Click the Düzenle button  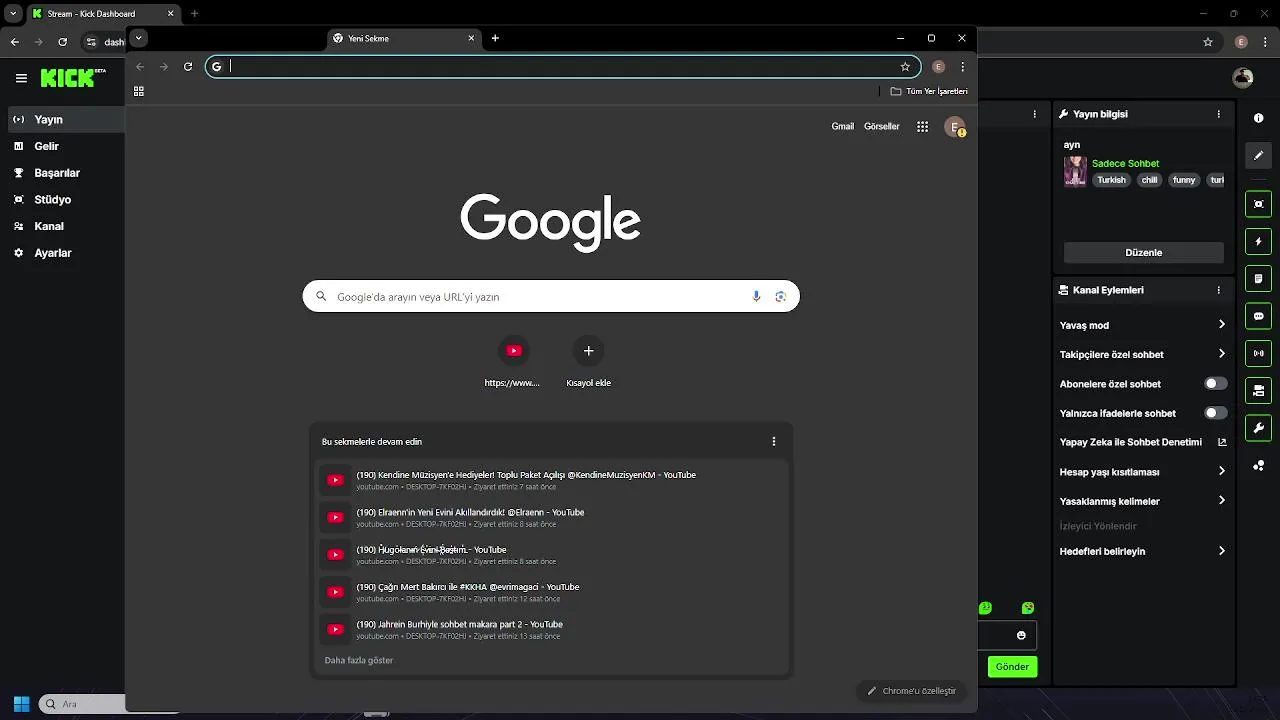(x=1144, y=253)
